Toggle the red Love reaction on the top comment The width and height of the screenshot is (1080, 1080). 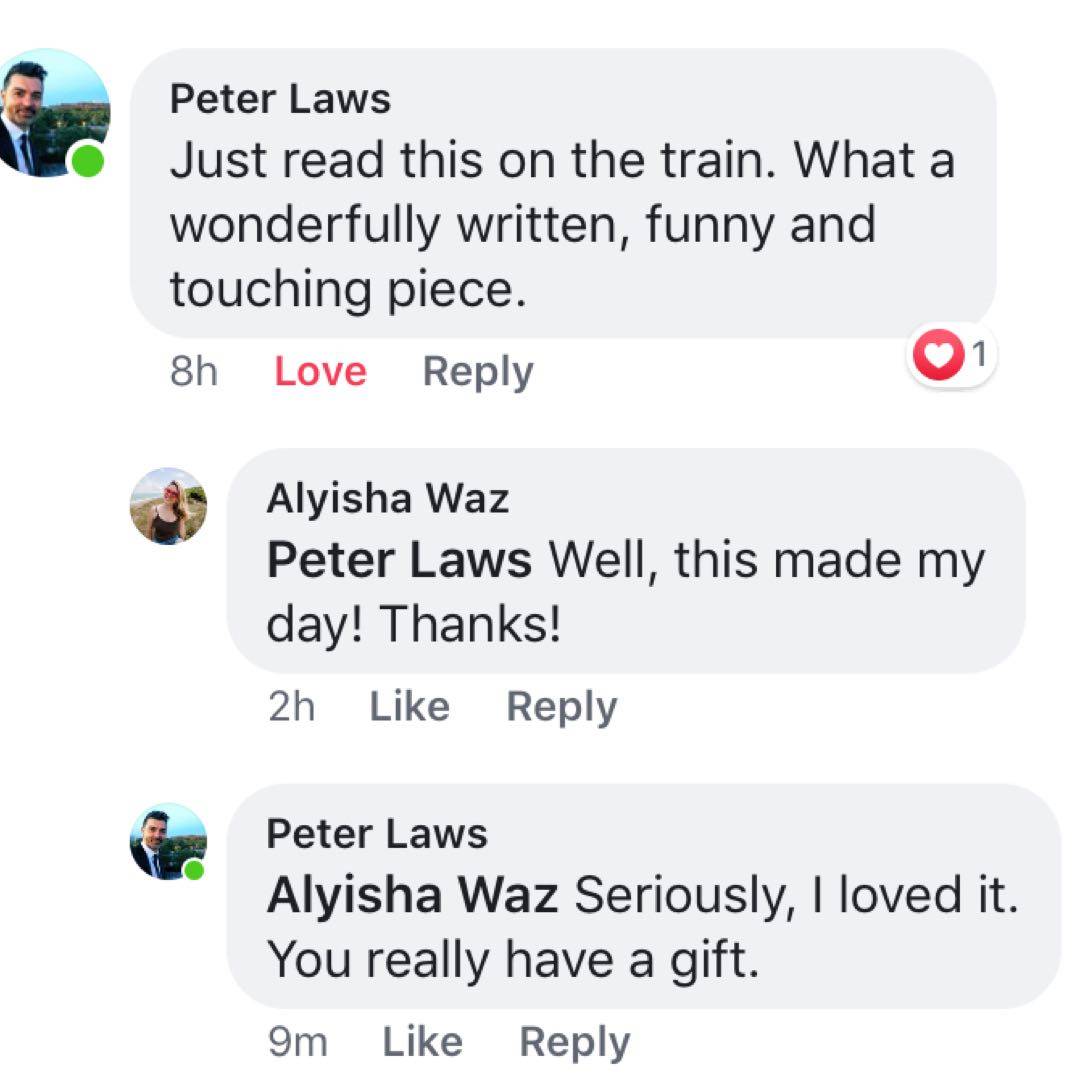click(320, 372)
